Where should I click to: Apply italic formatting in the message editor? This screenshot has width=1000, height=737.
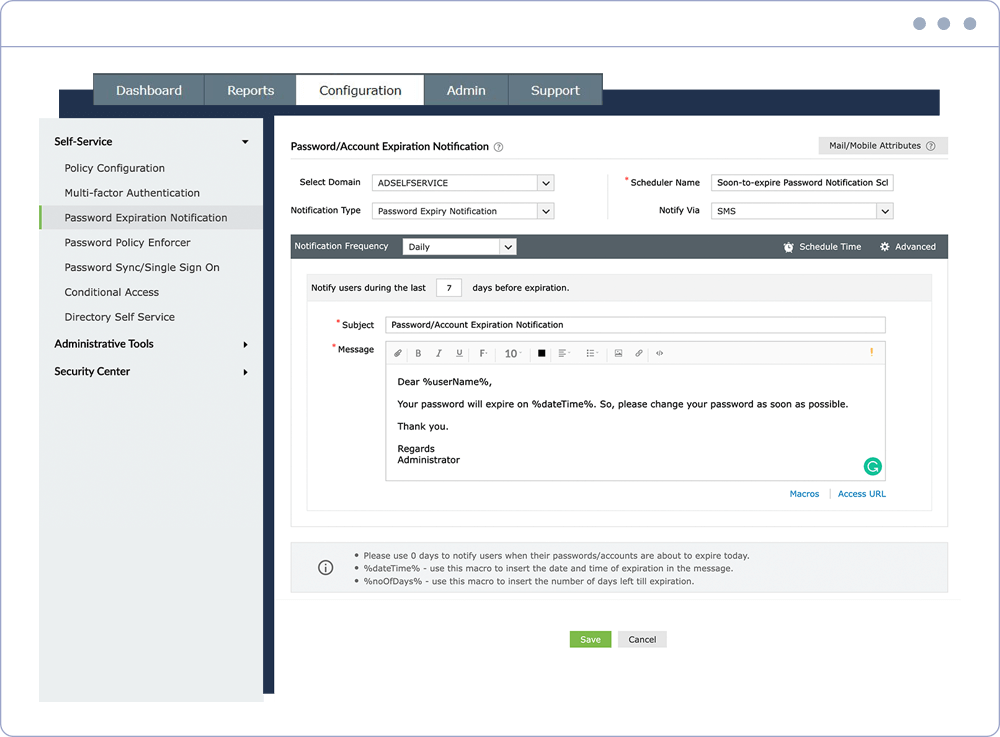pyautogui.click(x=439, y=353)
